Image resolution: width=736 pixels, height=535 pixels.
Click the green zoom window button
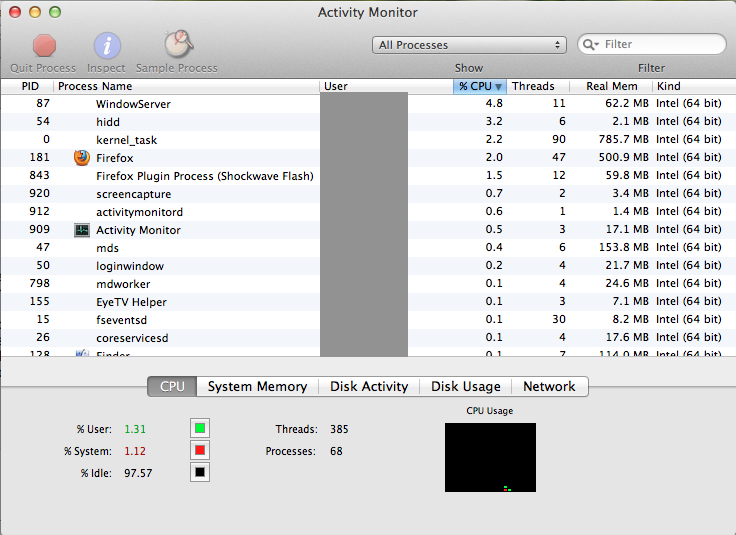[x=55, y=12]
